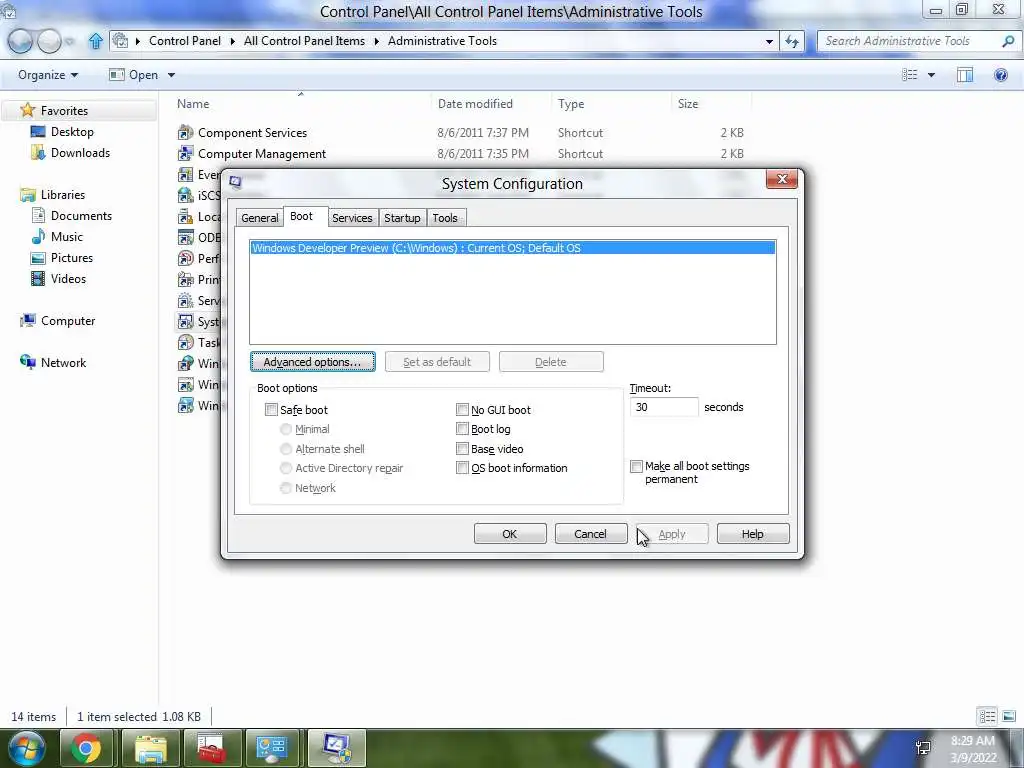1024x768 pixels.
Task: Switch to the Tools tab
Action: click(445, 218)
